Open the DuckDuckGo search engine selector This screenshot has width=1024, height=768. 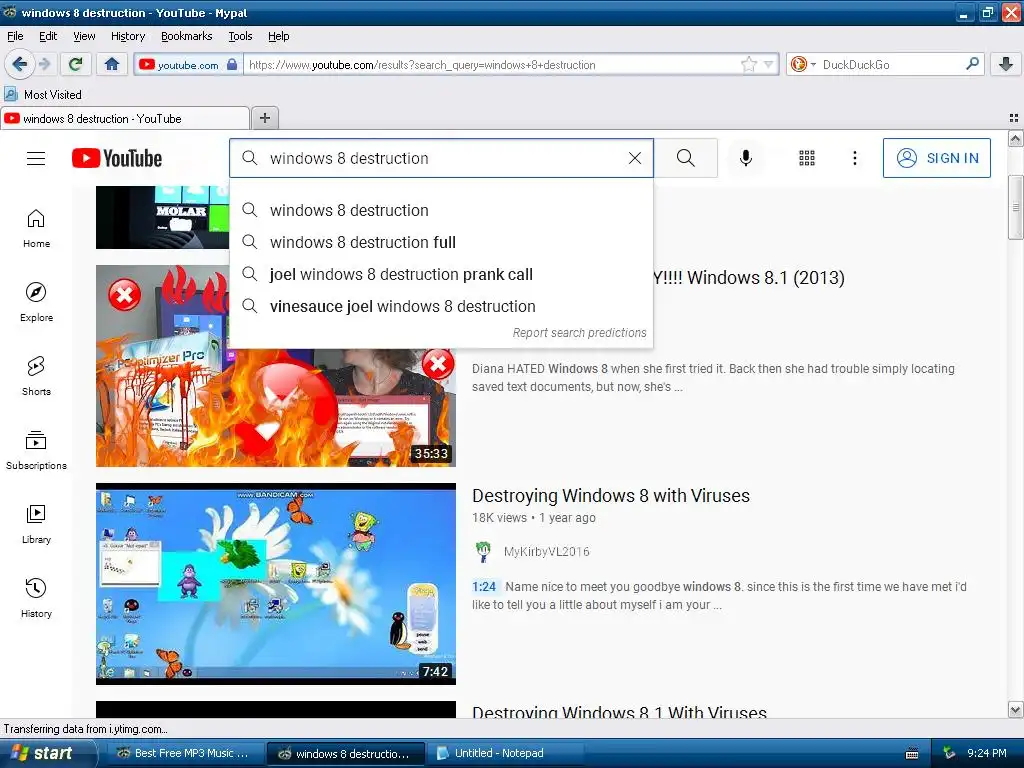click(803, 64)
